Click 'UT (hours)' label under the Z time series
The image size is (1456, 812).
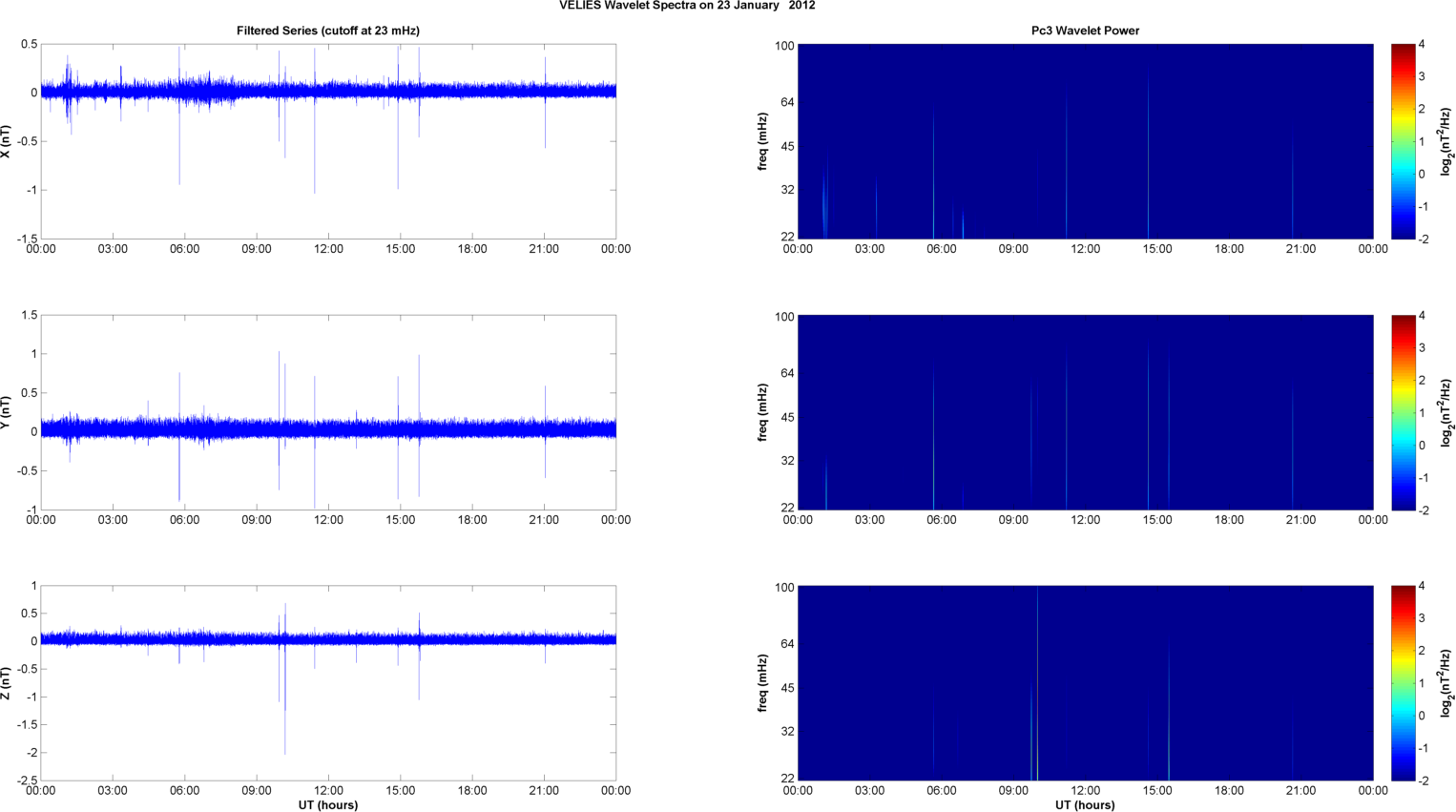(328, 804)
